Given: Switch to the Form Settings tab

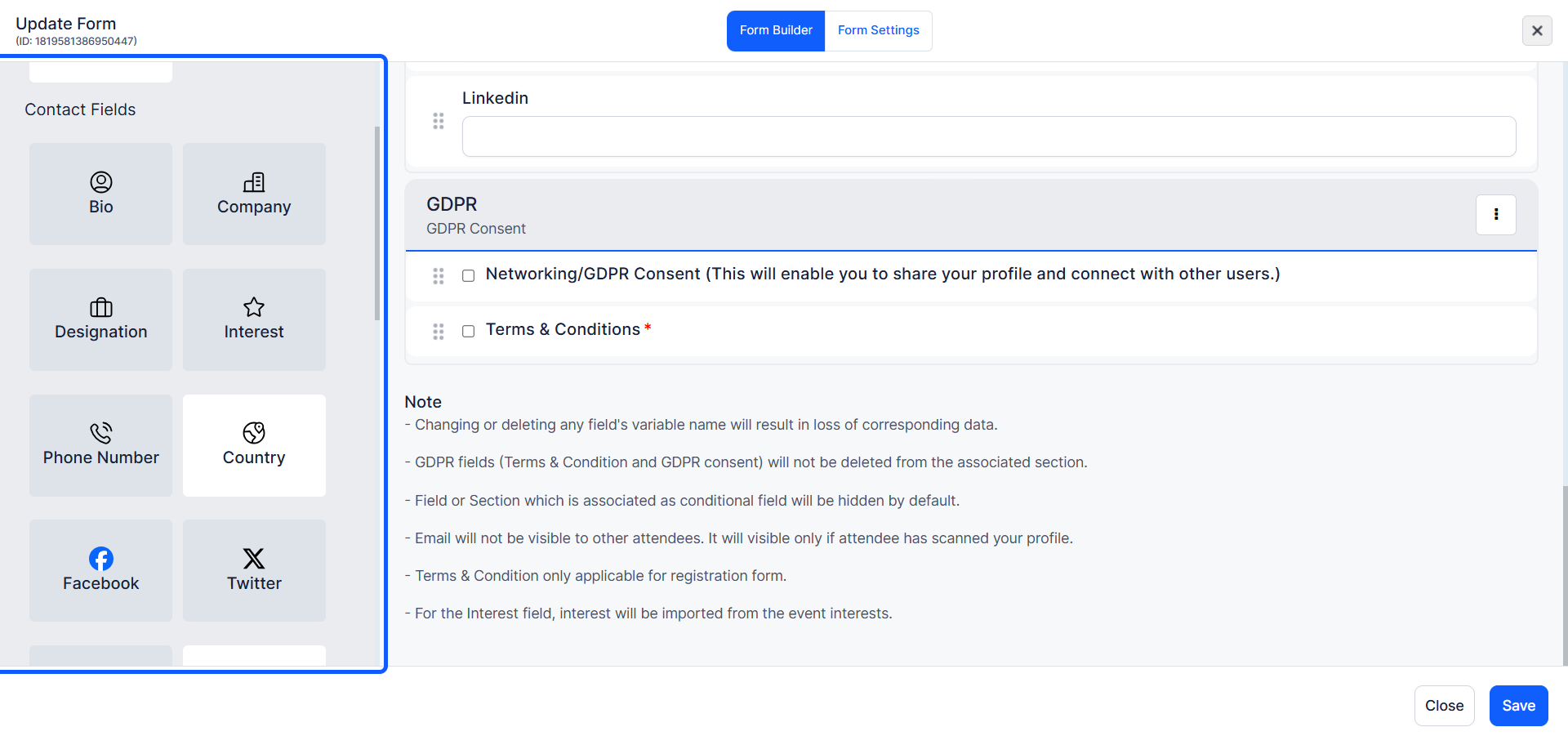Looking at the screenshot, I should coord(878,30).
